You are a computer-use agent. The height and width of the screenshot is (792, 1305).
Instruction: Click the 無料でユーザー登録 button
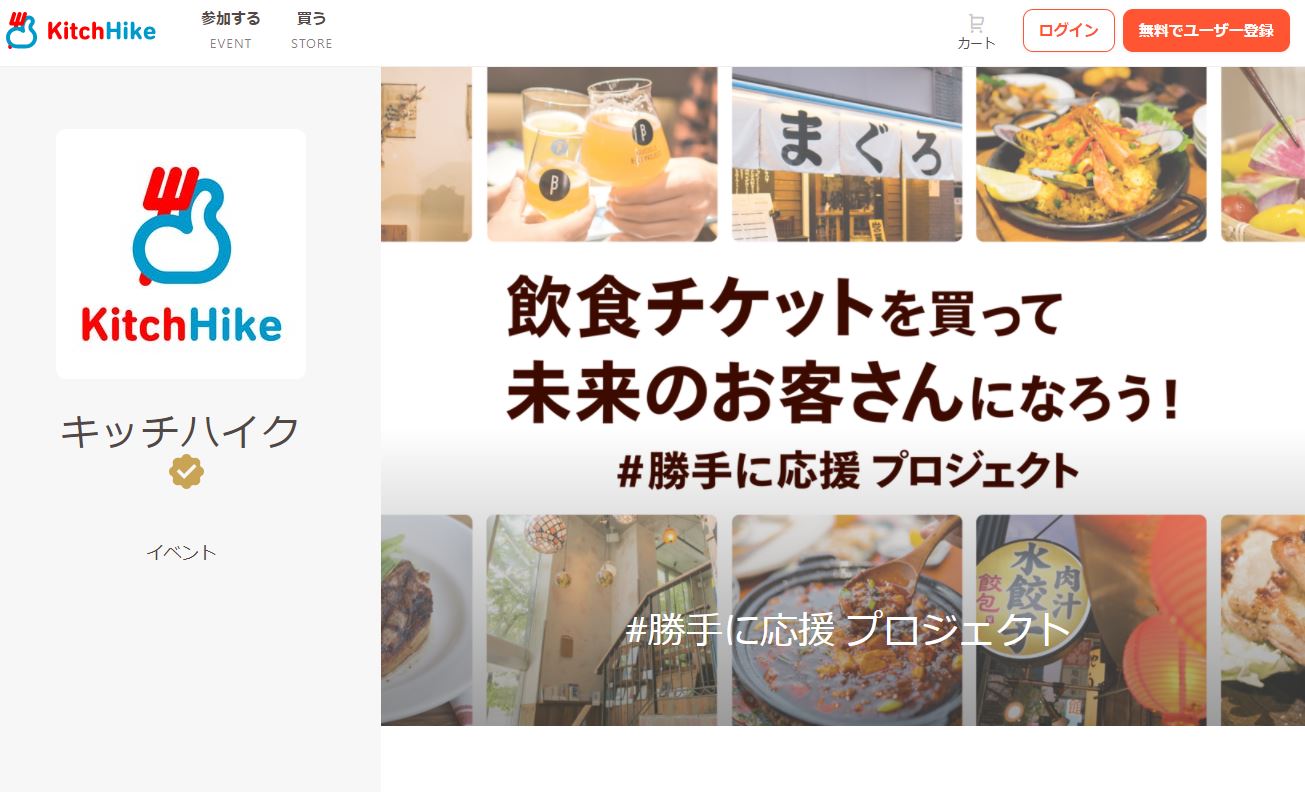pos(1206,30)
